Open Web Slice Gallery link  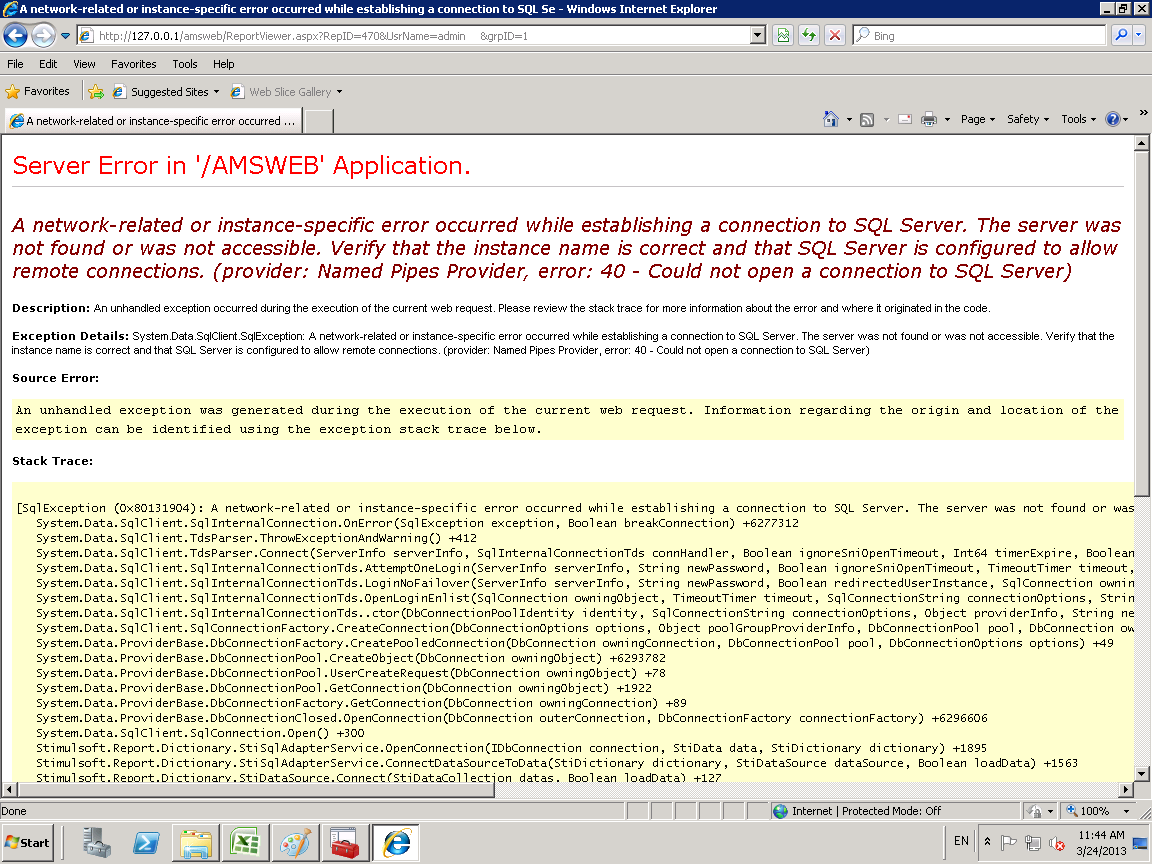click(281, 92)
